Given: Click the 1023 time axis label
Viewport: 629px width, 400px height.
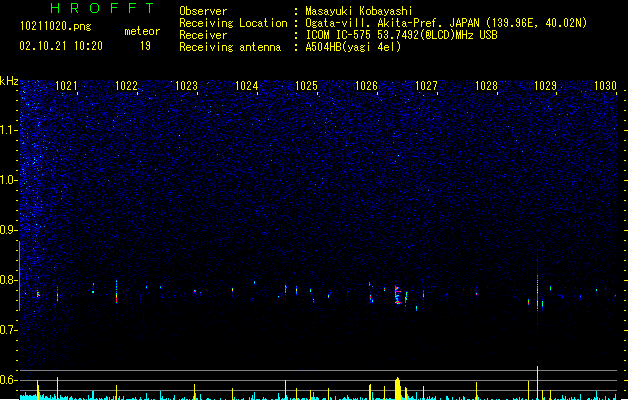Looking at the screenshot, I should coord(186,86).
